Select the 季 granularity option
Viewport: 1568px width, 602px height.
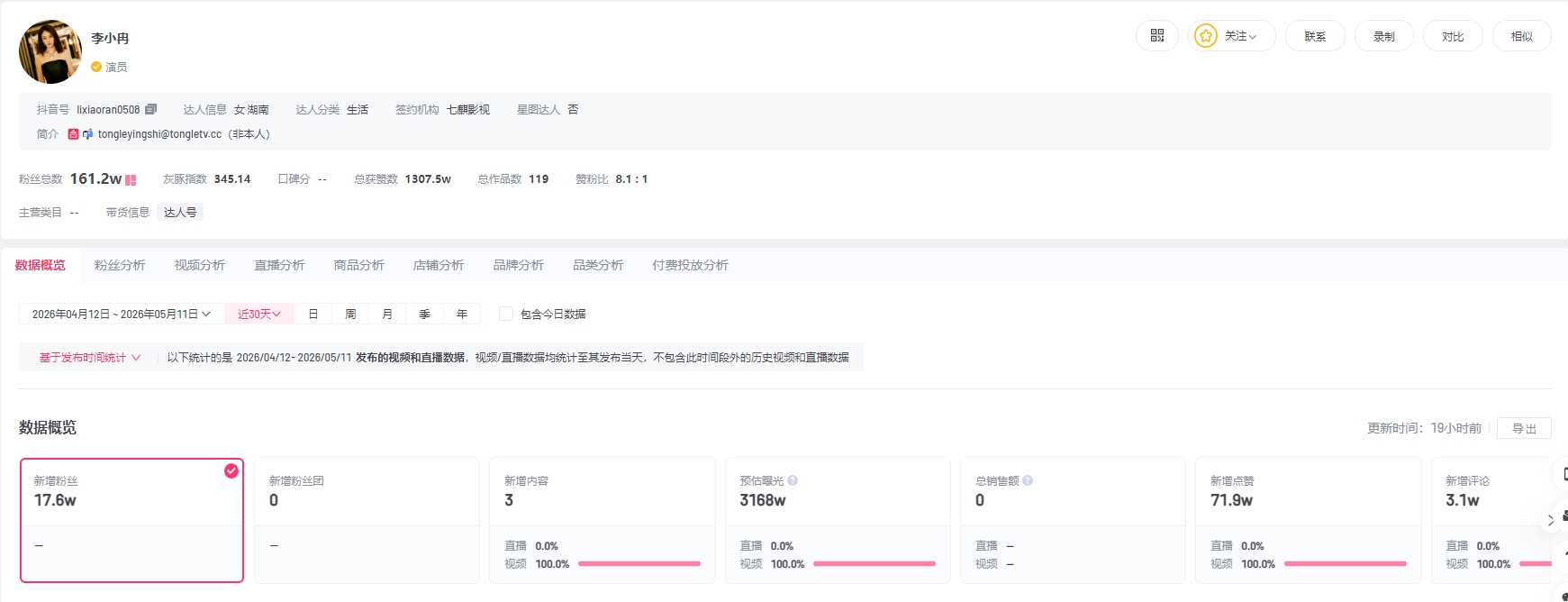coord(424,314)
